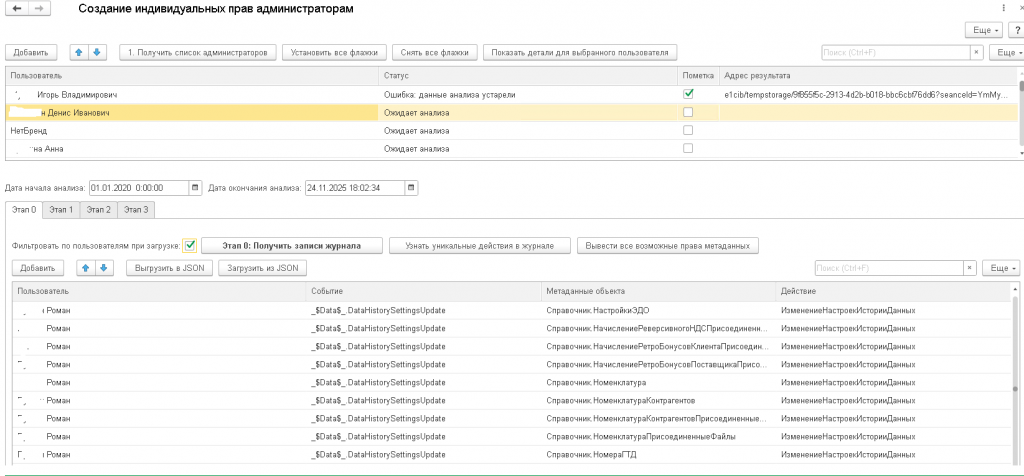The height and width of the screenshot is (476, 1024).
Task: Open the Этап 3 tab
Action: pyautogui.click(x=134, y=210)
